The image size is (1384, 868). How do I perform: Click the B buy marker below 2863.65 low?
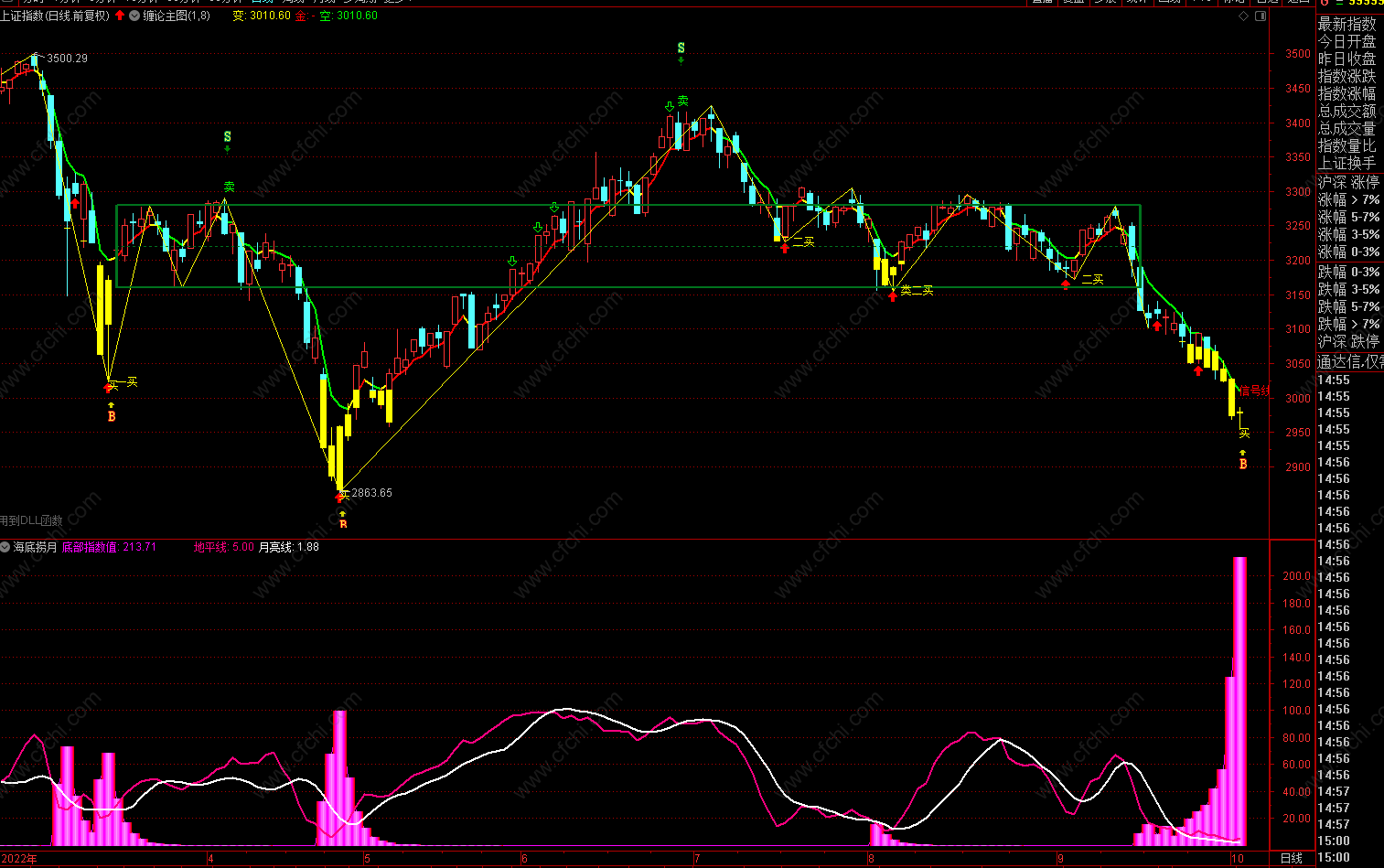click(x=343, y=524)
